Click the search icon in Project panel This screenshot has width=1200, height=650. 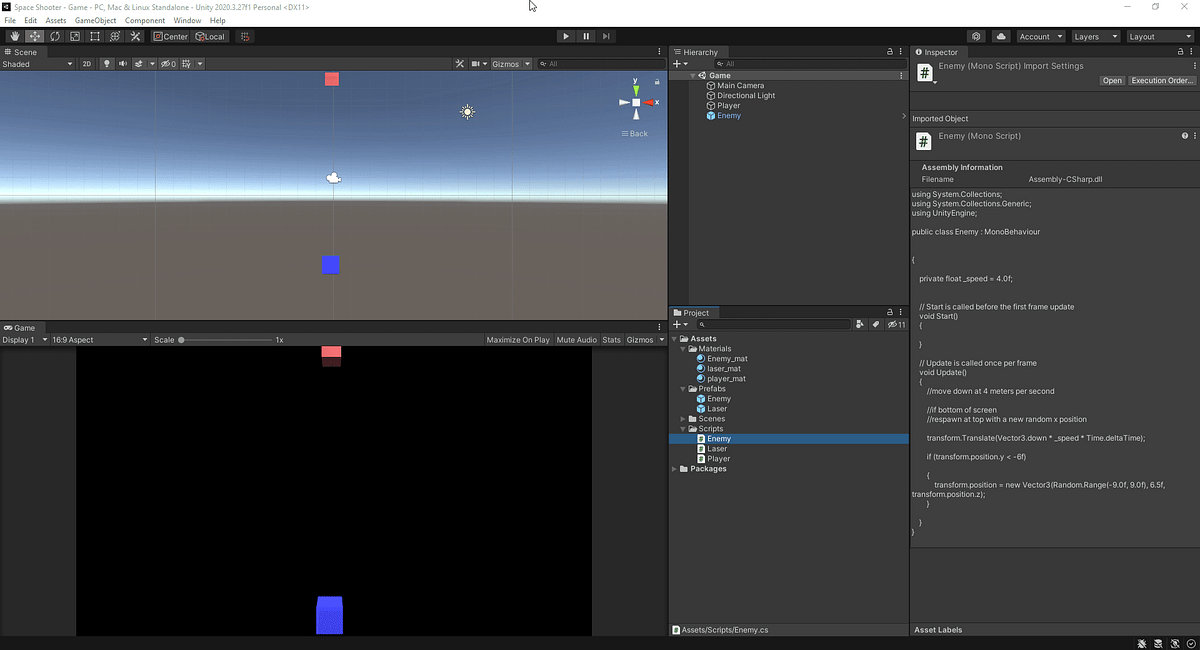(x=702, y=324)
